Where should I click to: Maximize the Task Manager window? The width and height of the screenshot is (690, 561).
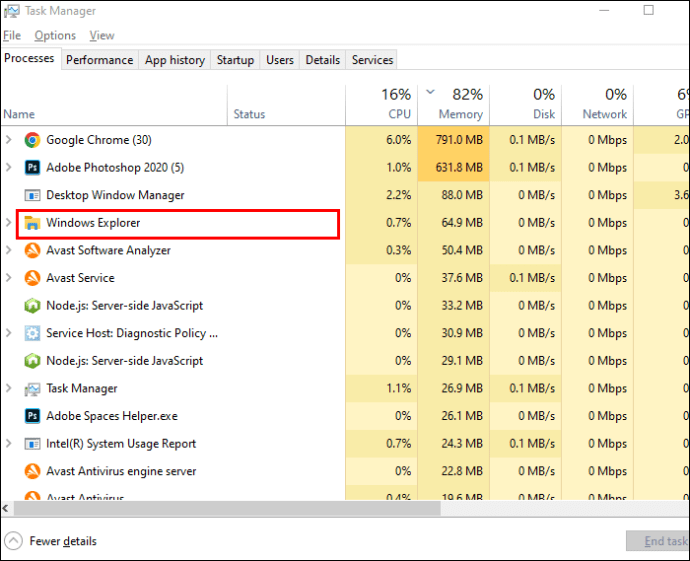tap(649, 10)
